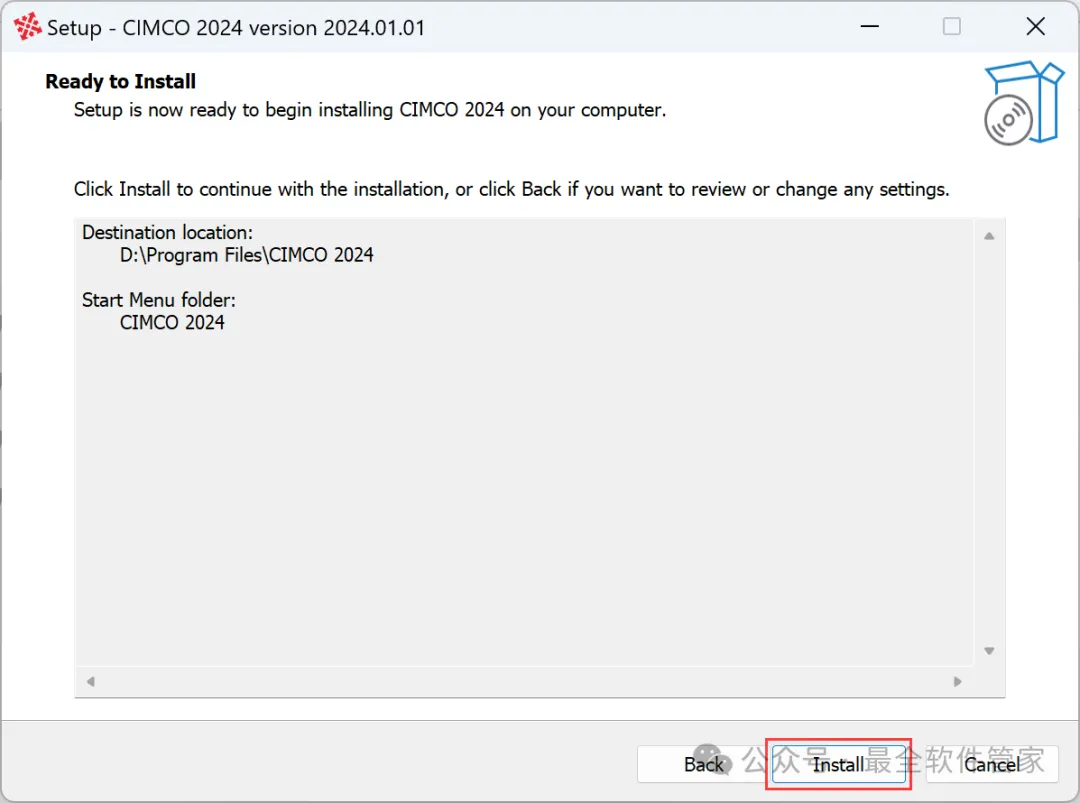Click the horizontal scroll left arrow
This screenshot has height=803, width=1080.
click(x=90, y=682)
